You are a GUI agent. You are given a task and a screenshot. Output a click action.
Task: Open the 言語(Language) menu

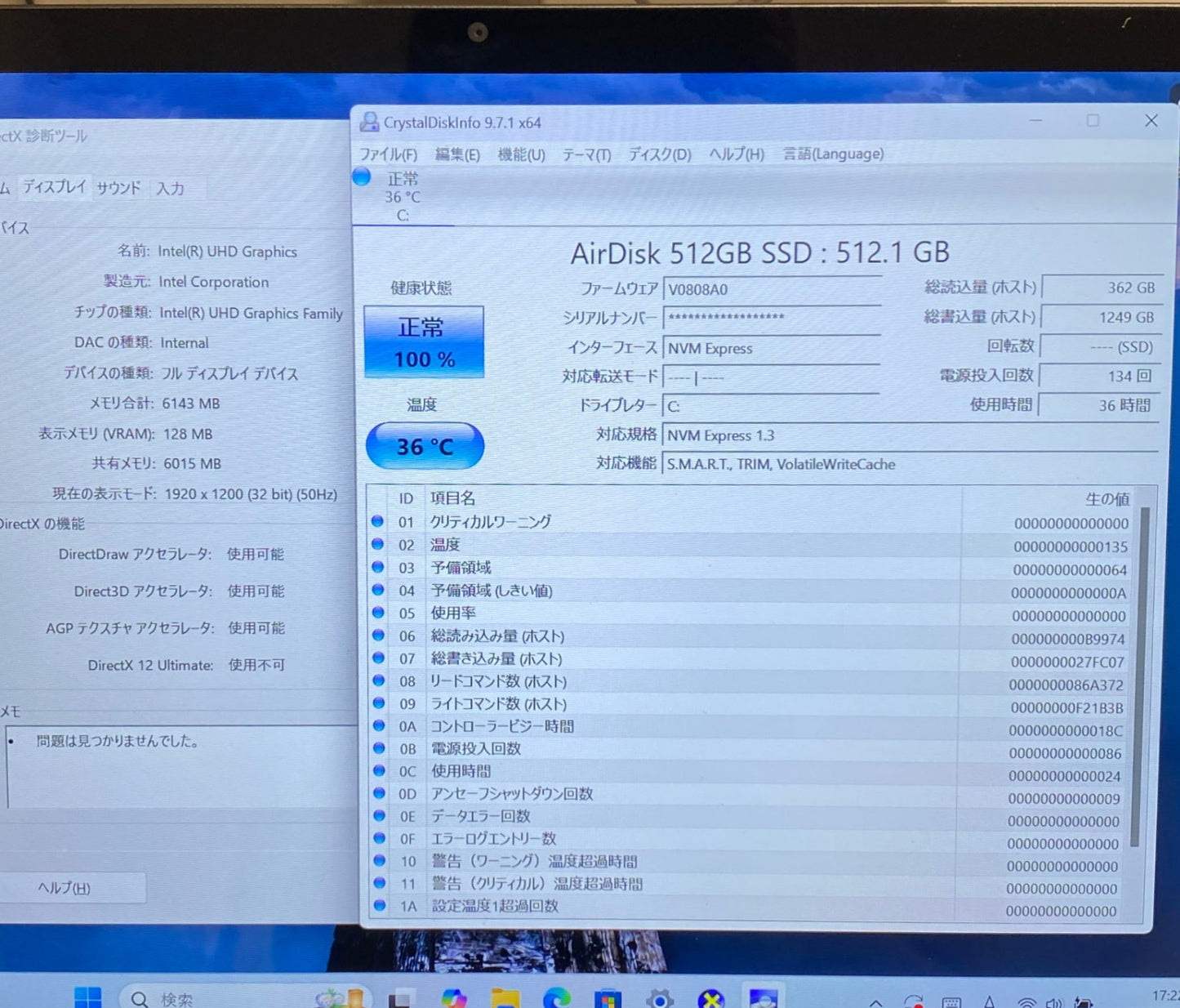pos(831,154)
